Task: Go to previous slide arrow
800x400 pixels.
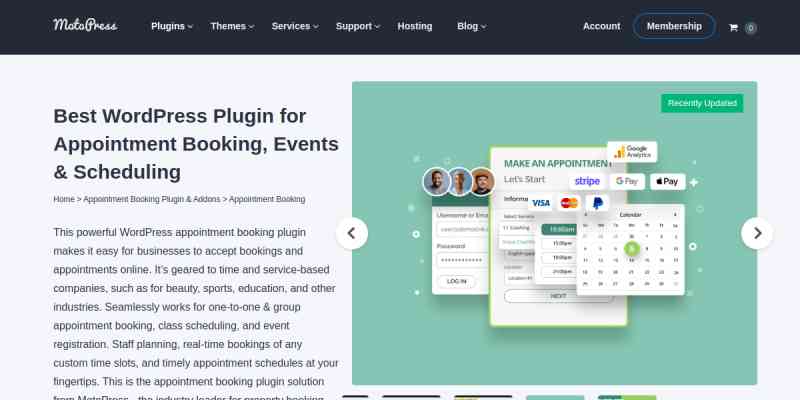Action: click(x=352, y=233)
